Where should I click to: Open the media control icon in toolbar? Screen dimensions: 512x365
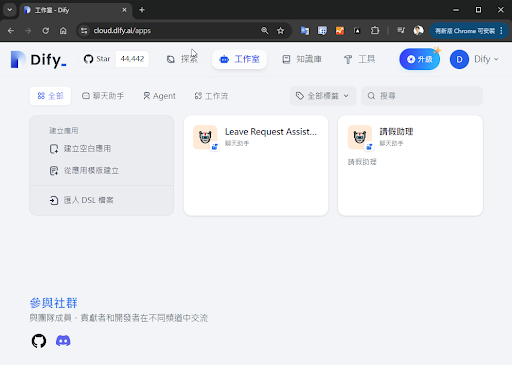(401, 31)
